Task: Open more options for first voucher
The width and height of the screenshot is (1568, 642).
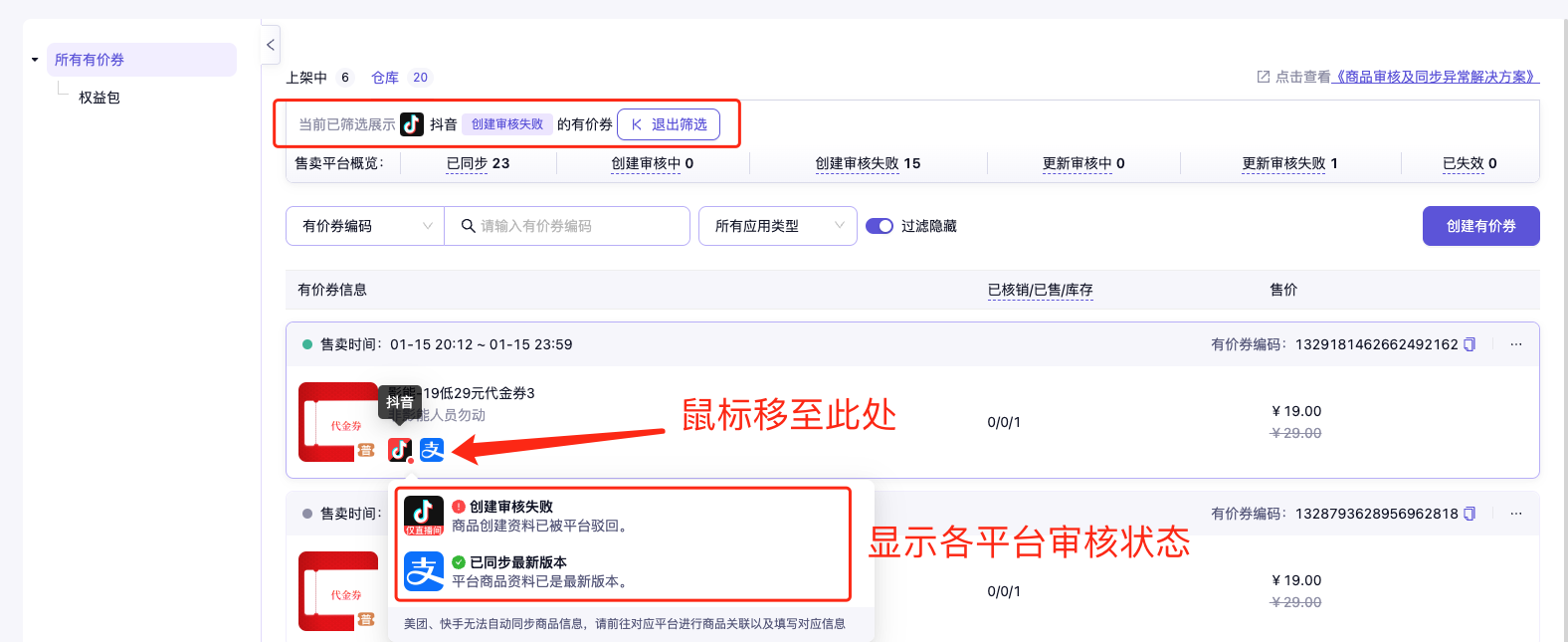Action: click(x=1516, y=344)
